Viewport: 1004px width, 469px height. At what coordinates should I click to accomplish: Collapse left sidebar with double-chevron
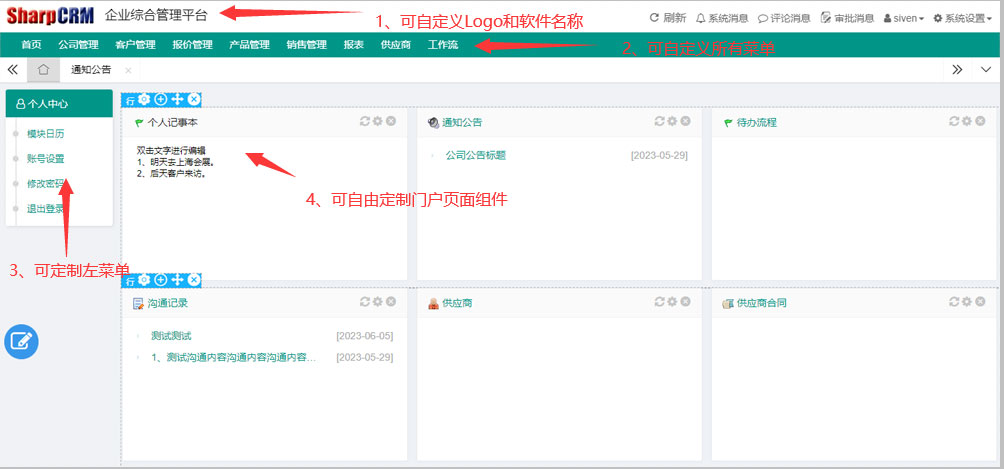tap(13, 70)
